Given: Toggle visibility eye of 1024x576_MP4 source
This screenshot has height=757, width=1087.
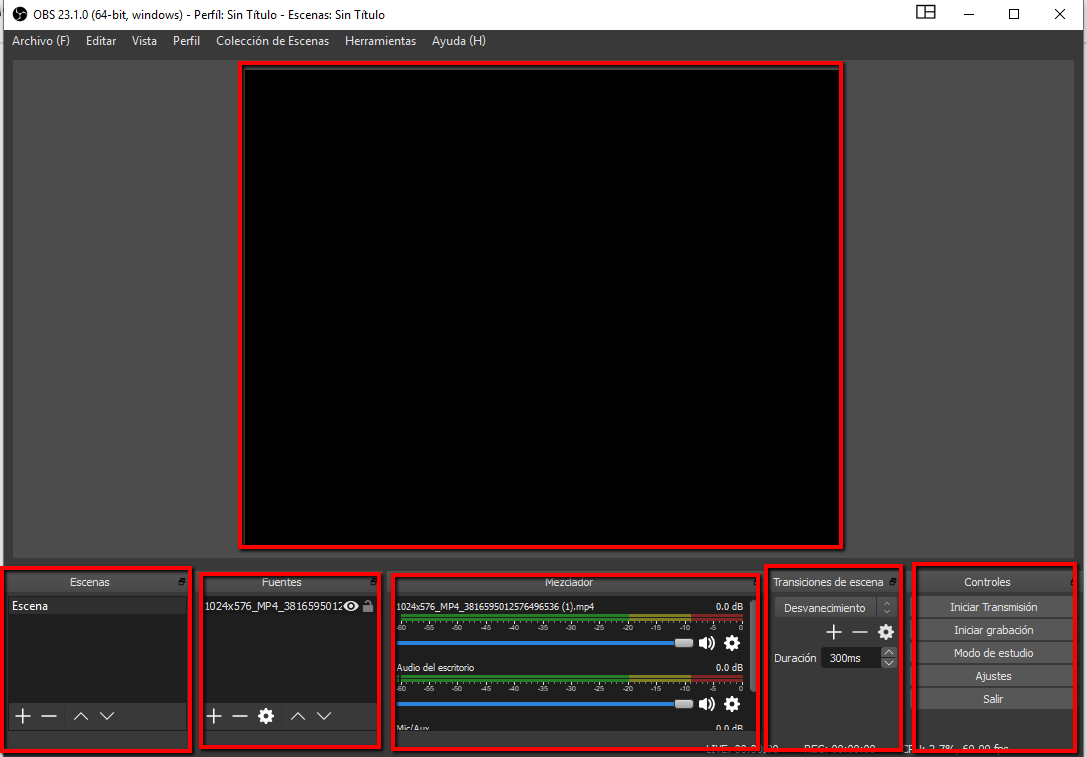Looking at the screenshot, I should (351, 607).
